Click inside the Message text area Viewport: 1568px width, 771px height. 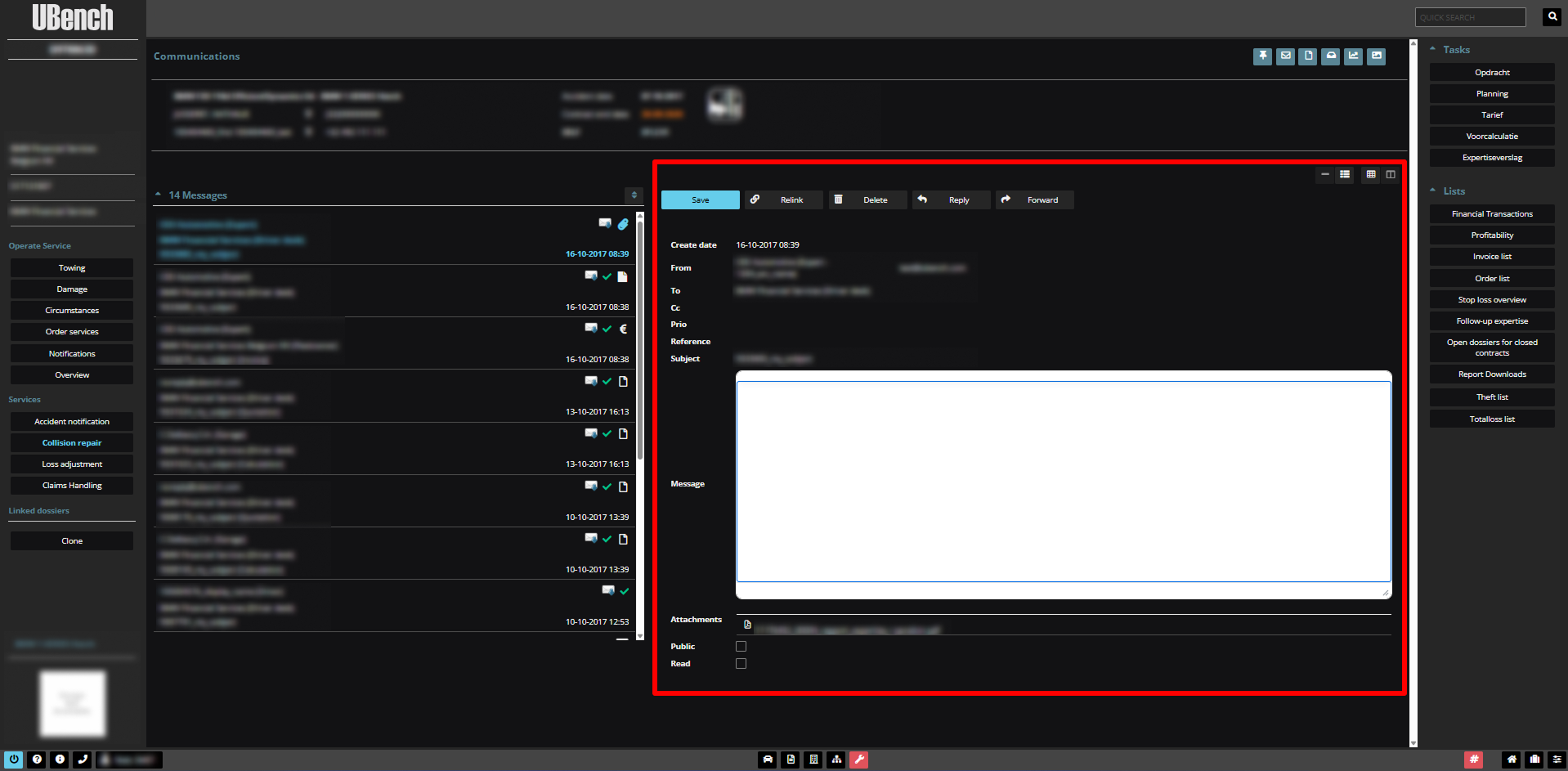tap(1063, 482)
